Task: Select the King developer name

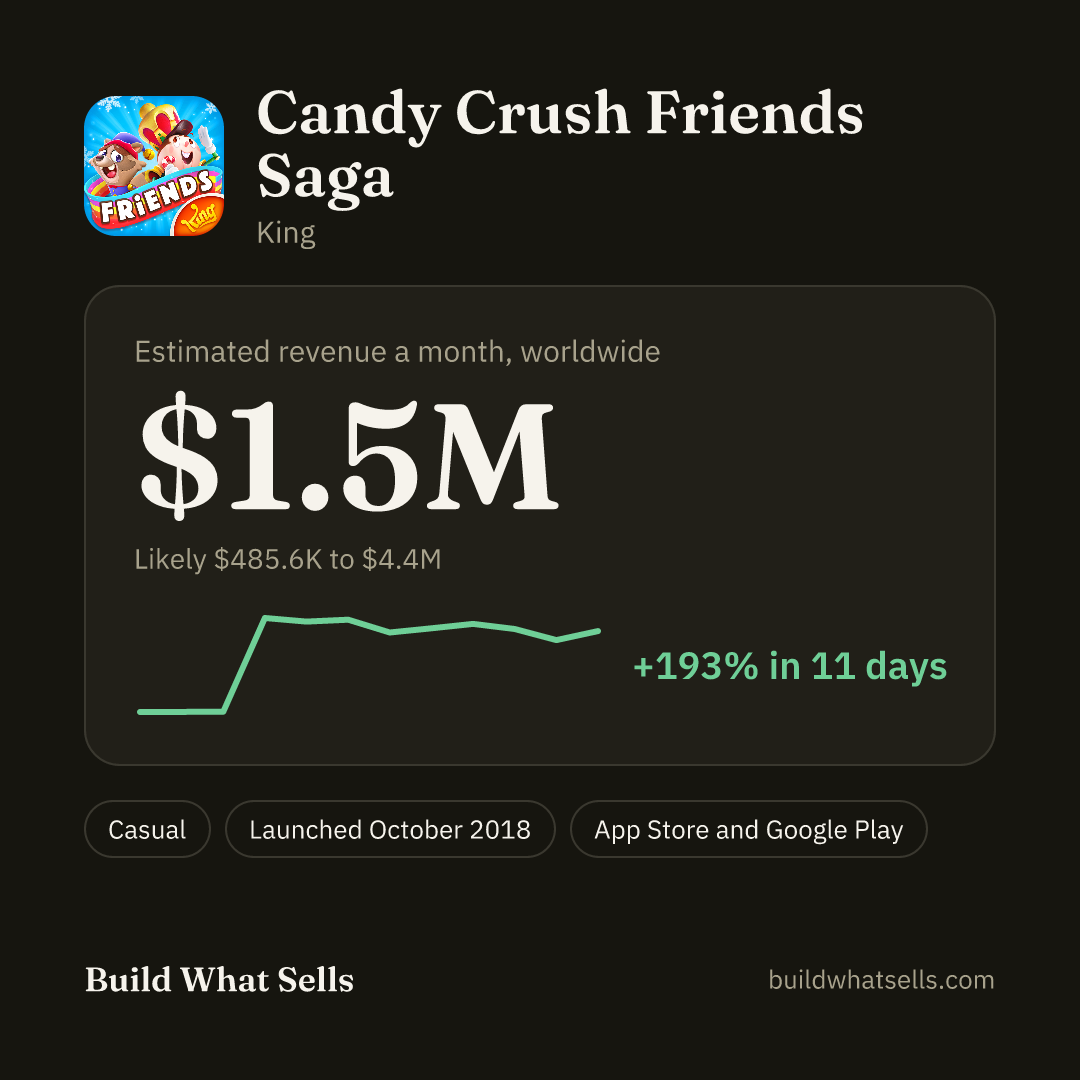Action: tap(286, 233)
